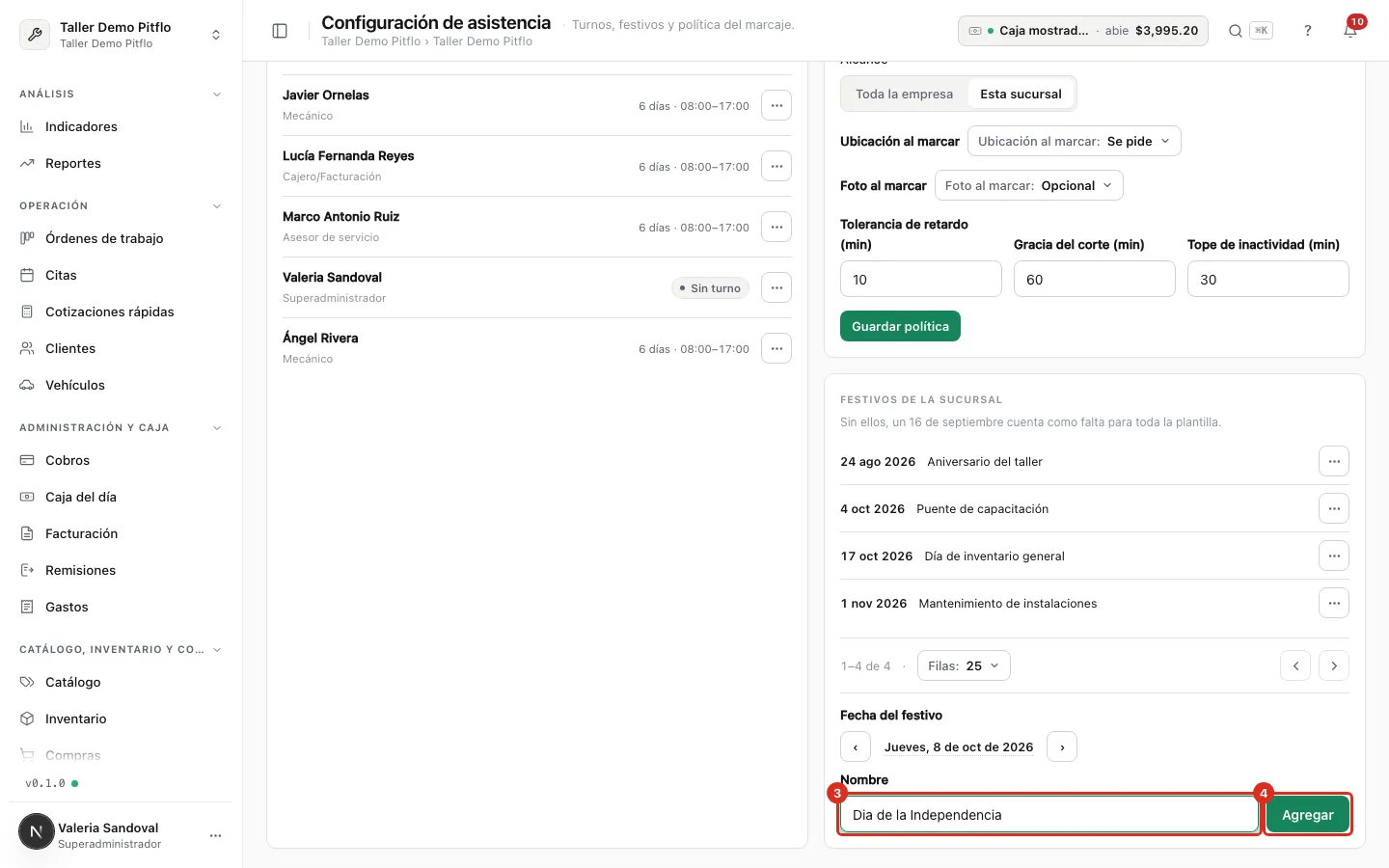Go to previous holidays page
This screenshot has height=868, width=1389.
[1295, 665]
